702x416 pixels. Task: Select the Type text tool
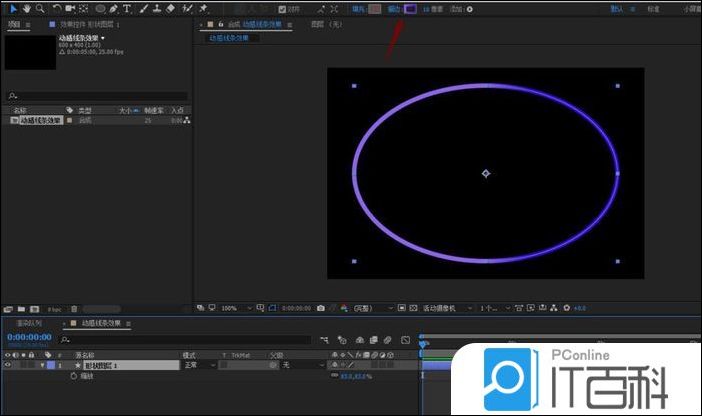click(127, 8)
